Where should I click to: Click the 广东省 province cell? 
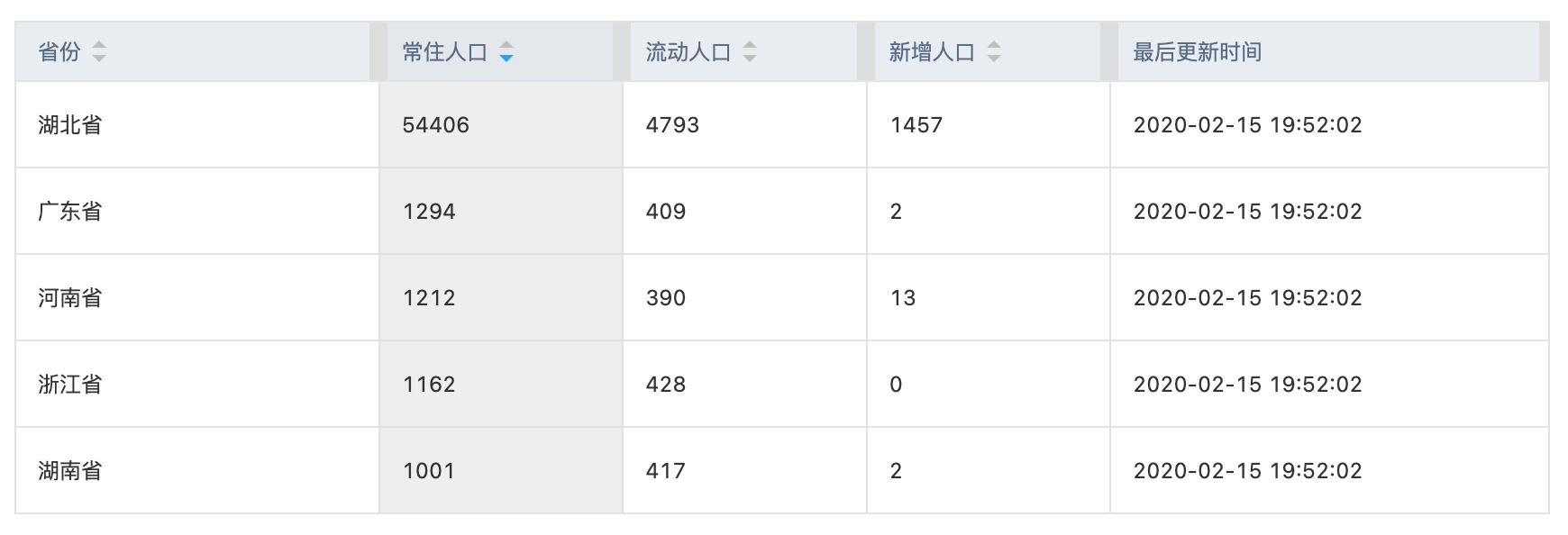click(x=197, y=211)
